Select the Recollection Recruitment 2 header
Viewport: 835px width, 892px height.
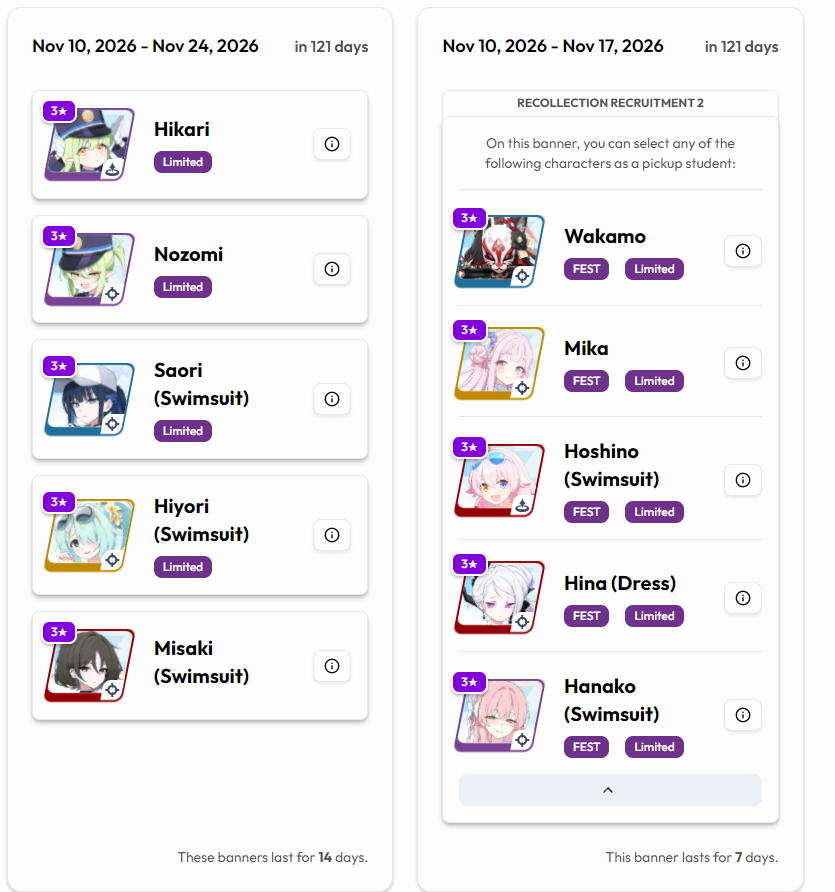pyautogui.click(x=610, y=103)
